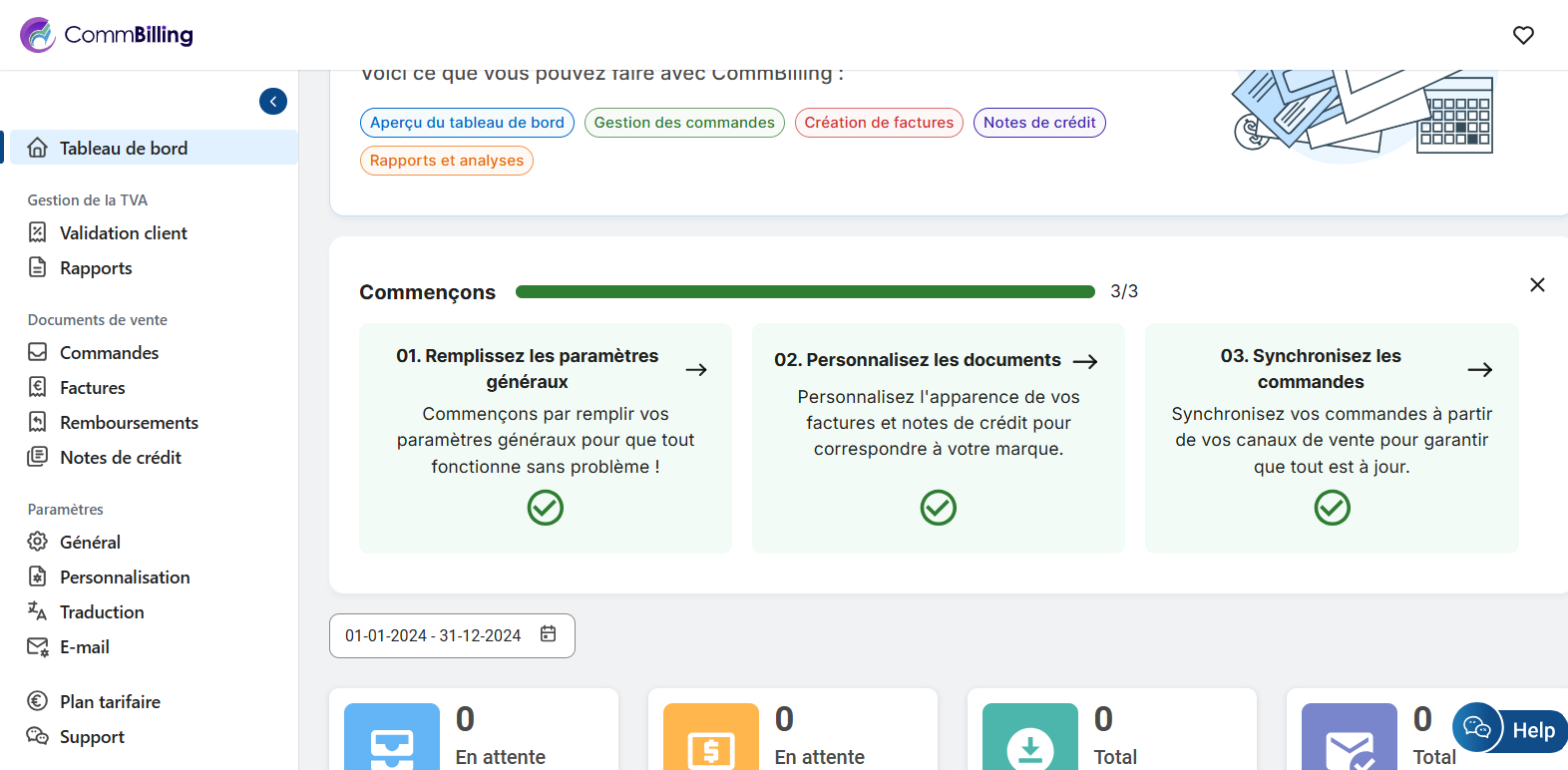This screenshot has height=770, width=1568.
Task: Click the Rapports et analyses tag
Action: point(446,161)
